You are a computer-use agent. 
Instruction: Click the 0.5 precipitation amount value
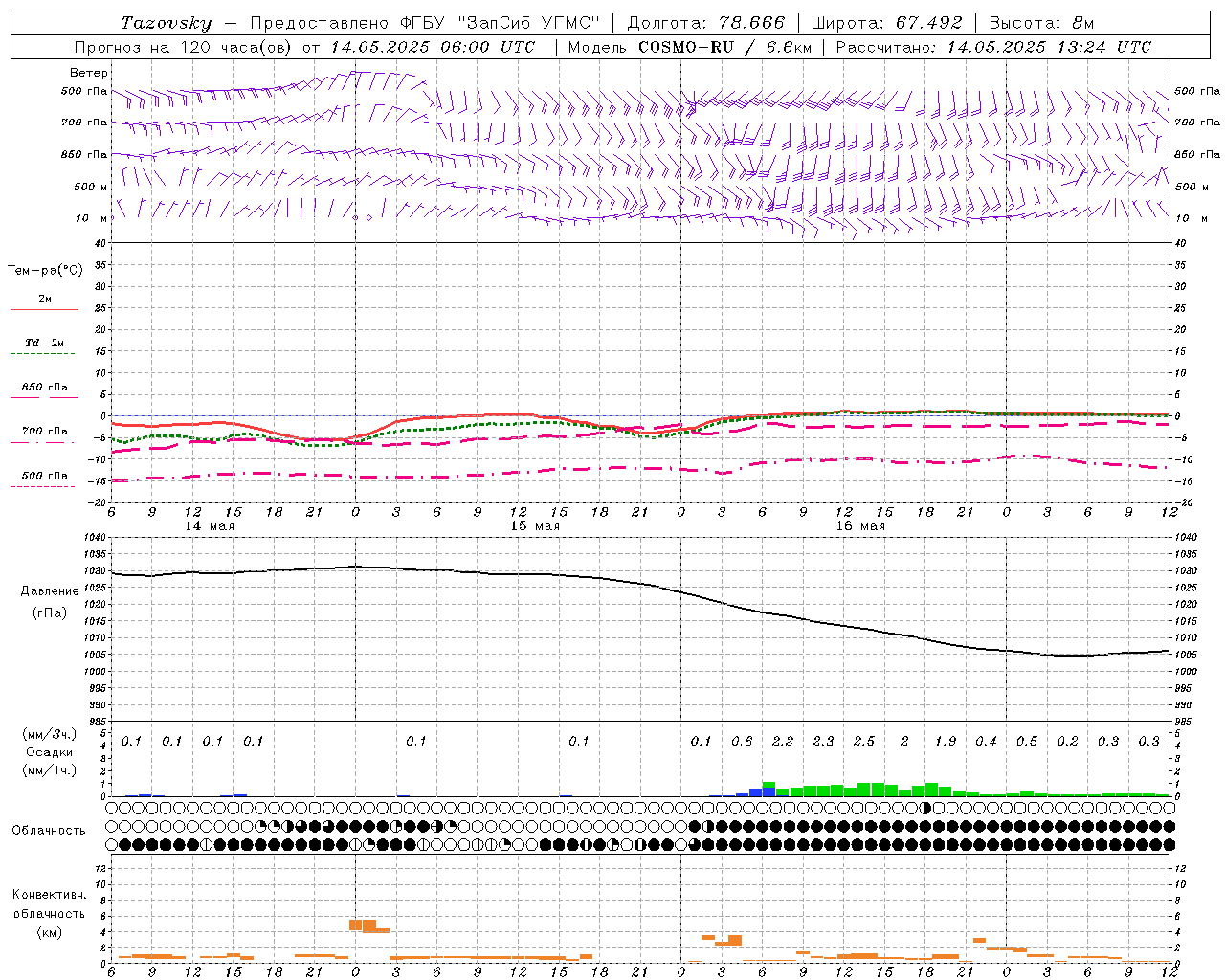(1027, 742)
